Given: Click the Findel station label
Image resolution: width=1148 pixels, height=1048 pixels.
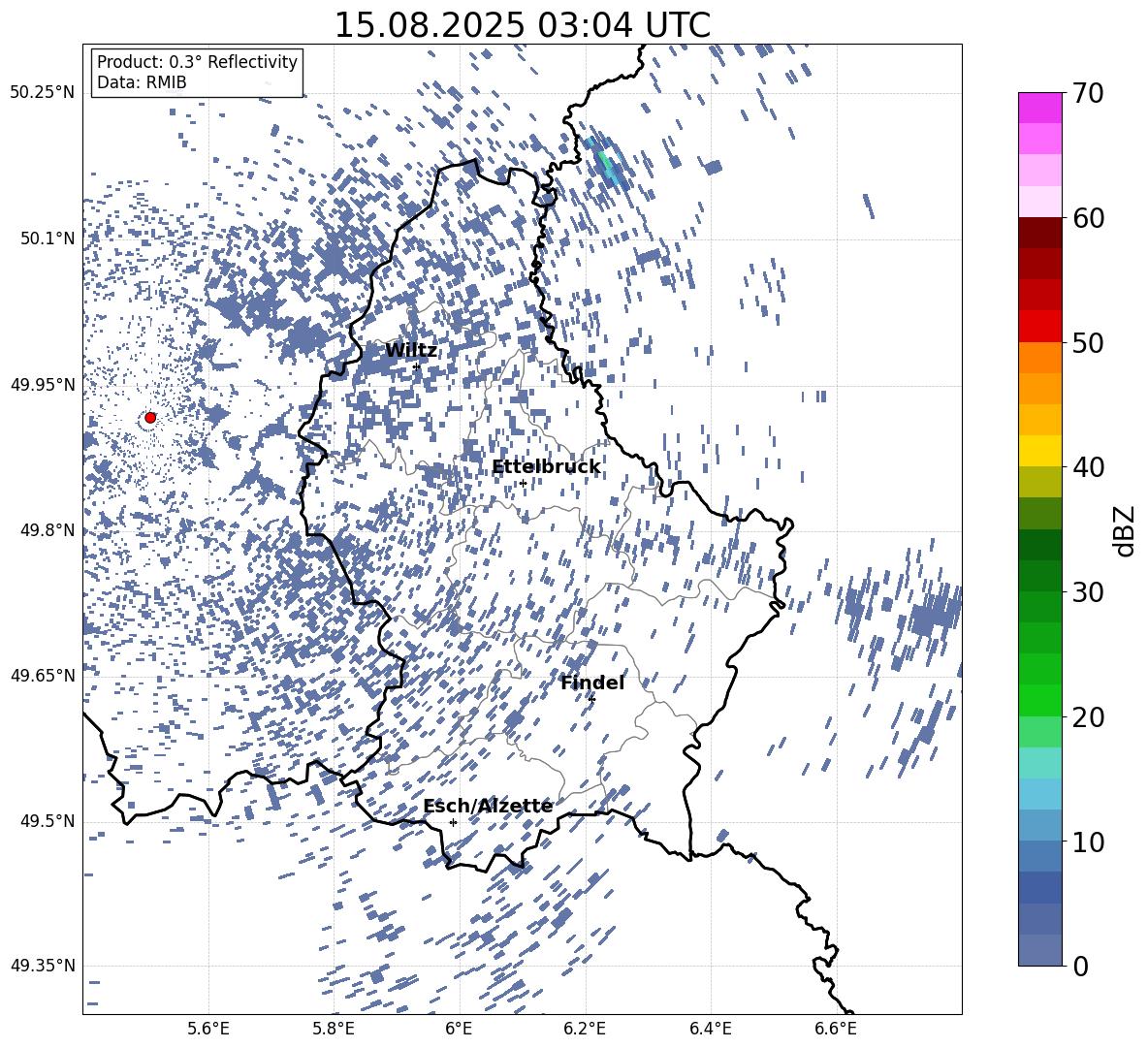Looking at the screenshot, I should point(592,683).
